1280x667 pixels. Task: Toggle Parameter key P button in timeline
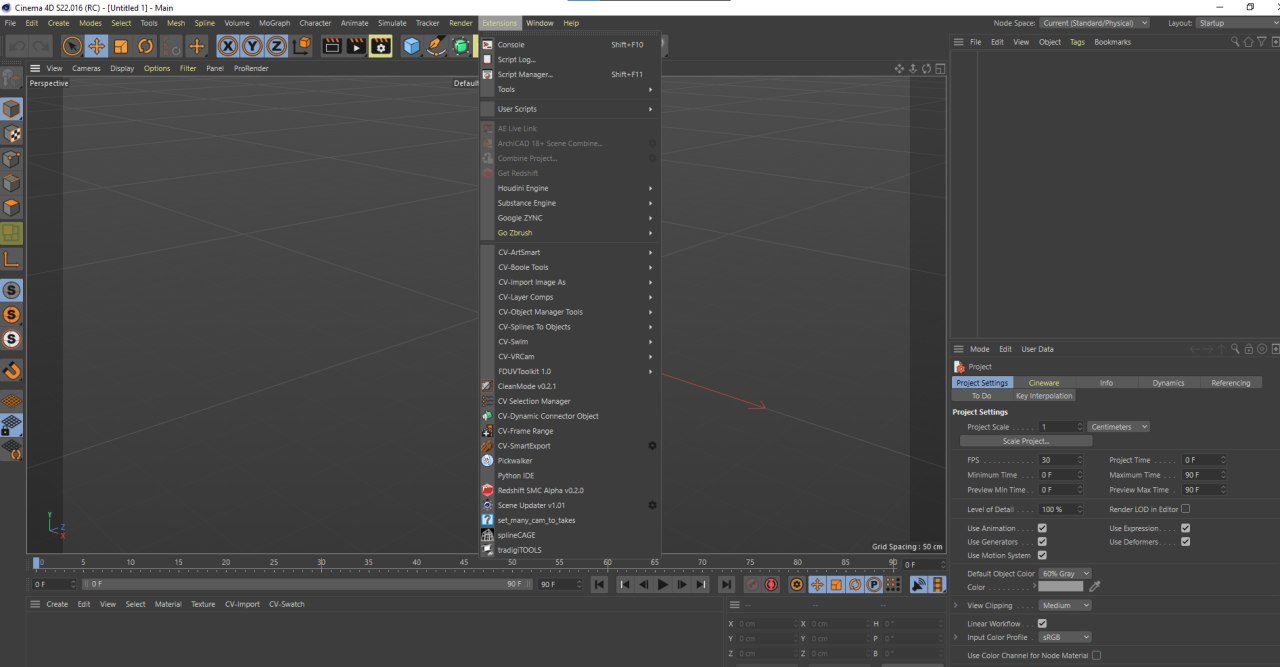click(x=873, y=584)
